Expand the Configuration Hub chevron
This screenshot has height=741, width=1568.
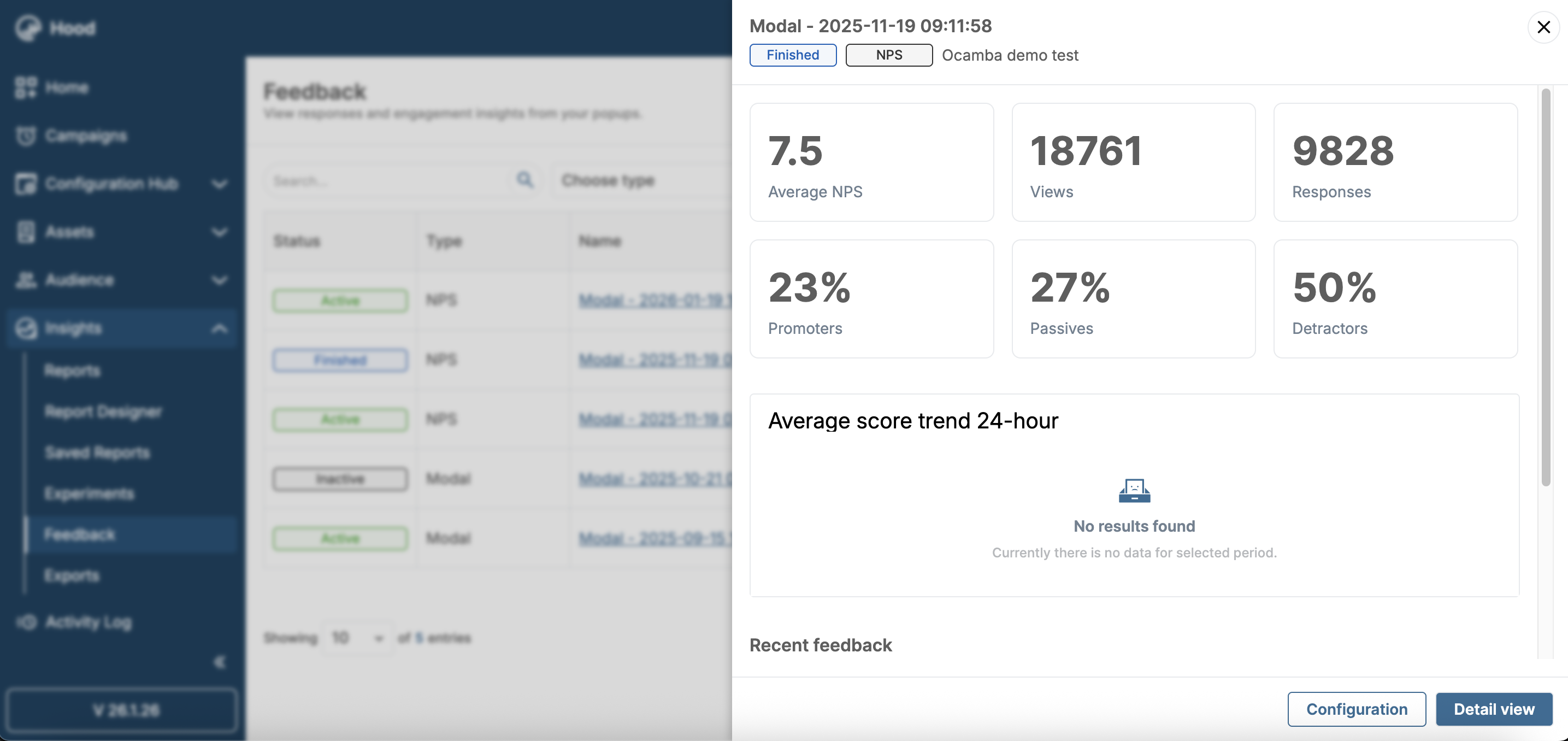pyautogui.click(x=219, y=184)
